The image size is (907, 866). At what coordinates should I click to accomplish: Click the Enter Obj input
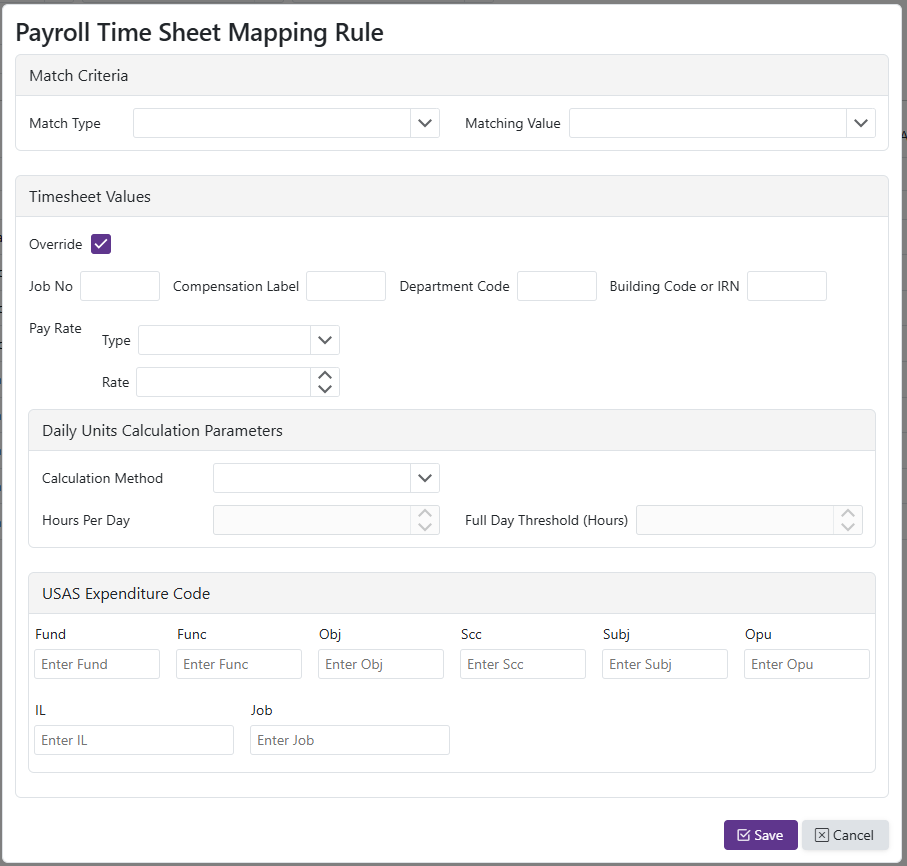pos(381,664)
